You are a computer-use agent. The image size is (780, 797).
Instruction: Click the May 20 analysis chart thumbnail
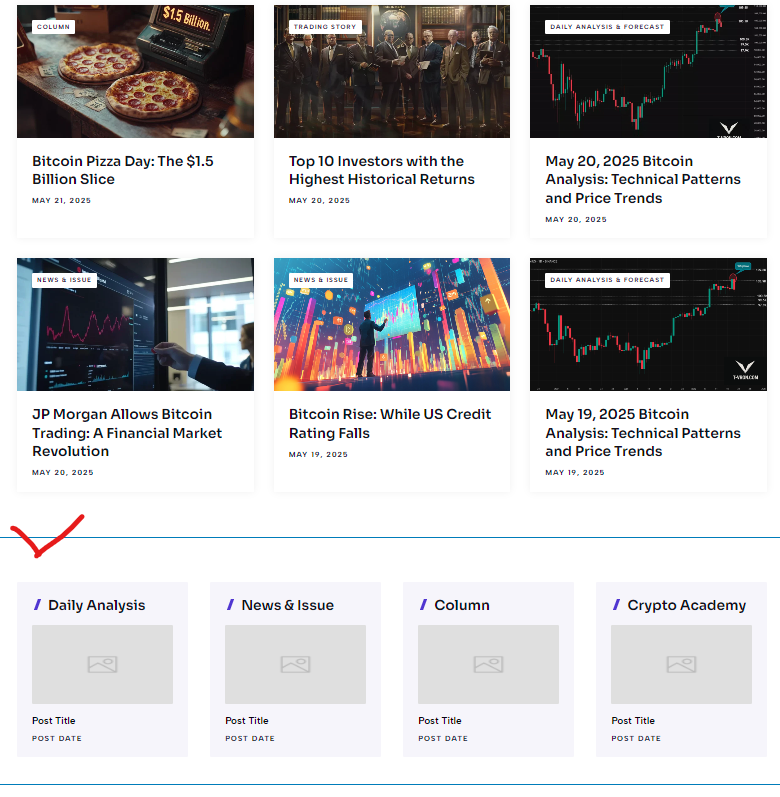pos(648,72)
